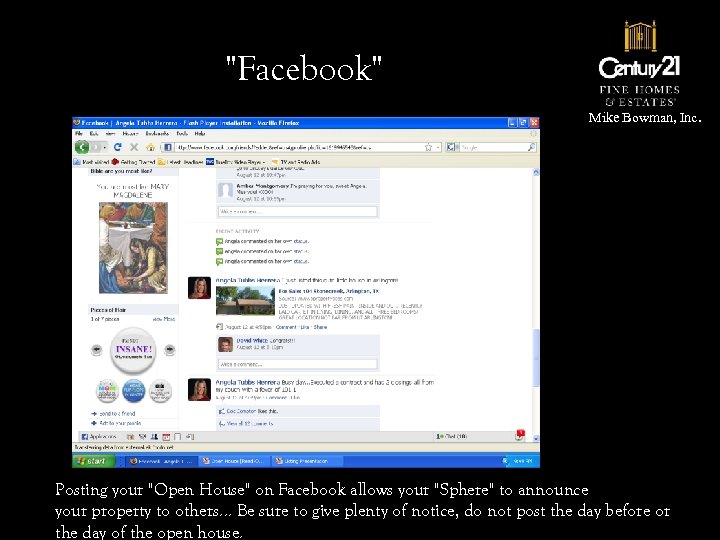Show the next piece of flair
This screenshot has width=720, height=540.
(x=169, y=349)
